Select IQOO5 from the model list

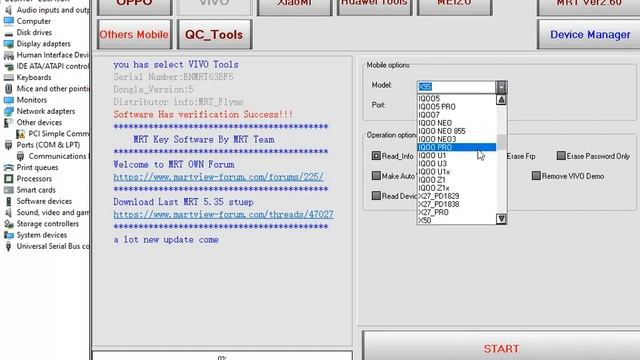[x=456, y=98]
